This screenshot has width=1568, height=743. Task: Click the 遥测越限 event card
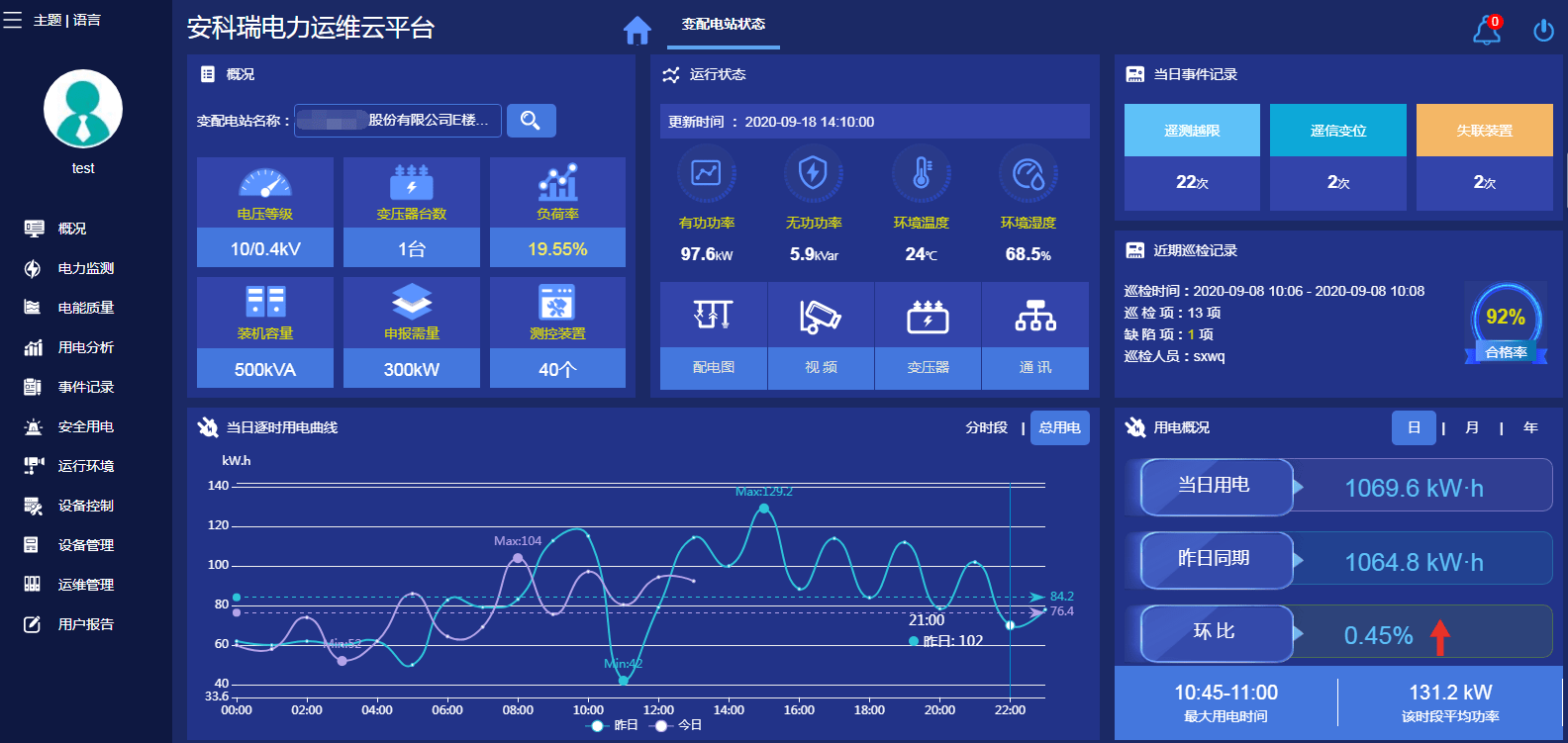(x=1192, y=157)
